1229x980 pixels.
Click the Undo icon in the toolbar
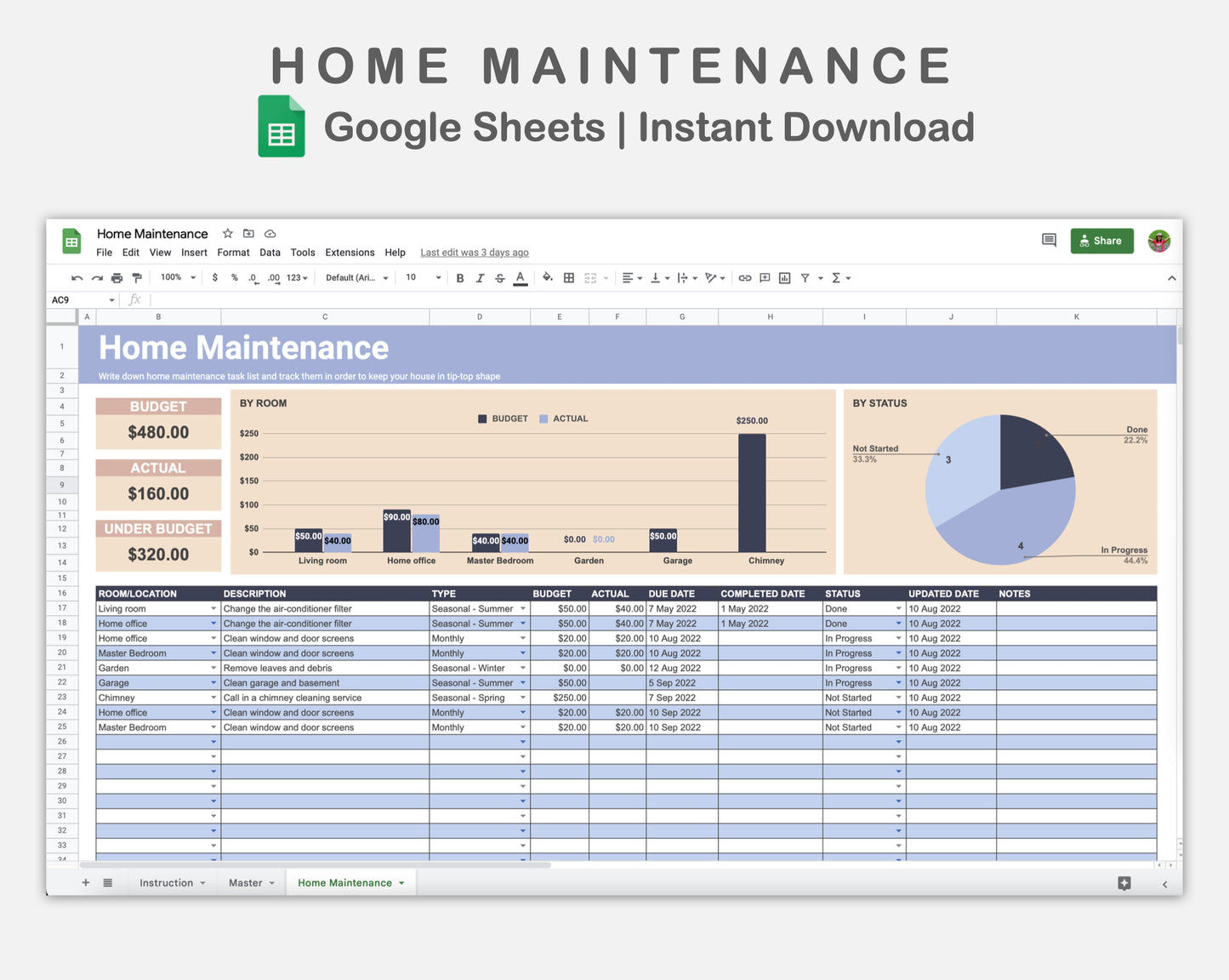click(x=76, y=278)
